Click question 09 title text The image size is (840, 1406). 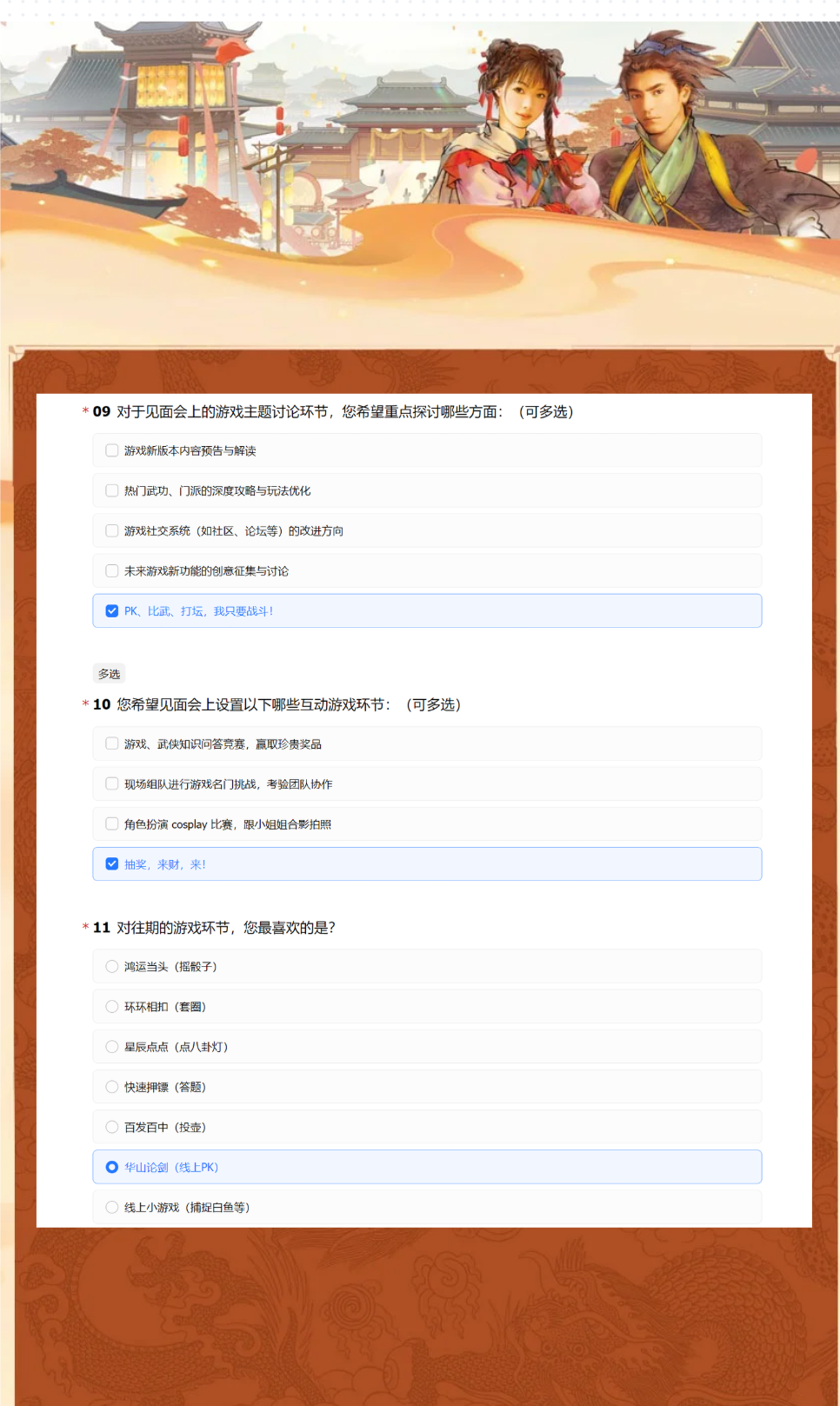[x=345, y=411]
